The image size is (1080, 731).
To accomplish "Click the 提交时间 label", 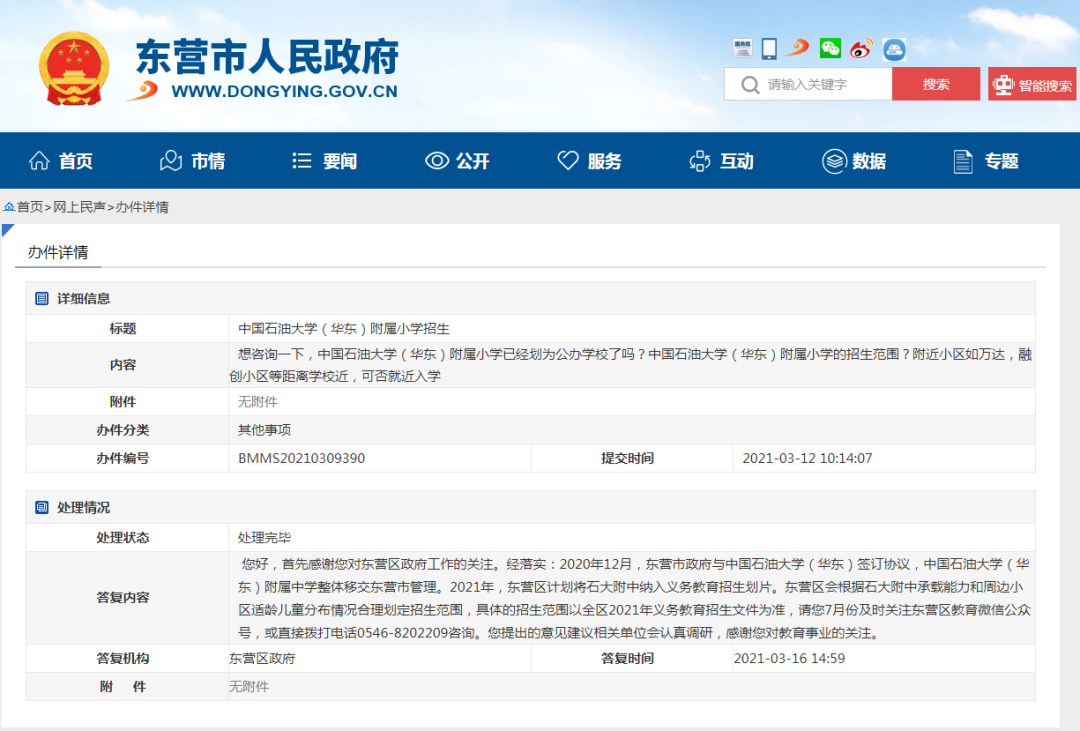I will pos(627,458).
